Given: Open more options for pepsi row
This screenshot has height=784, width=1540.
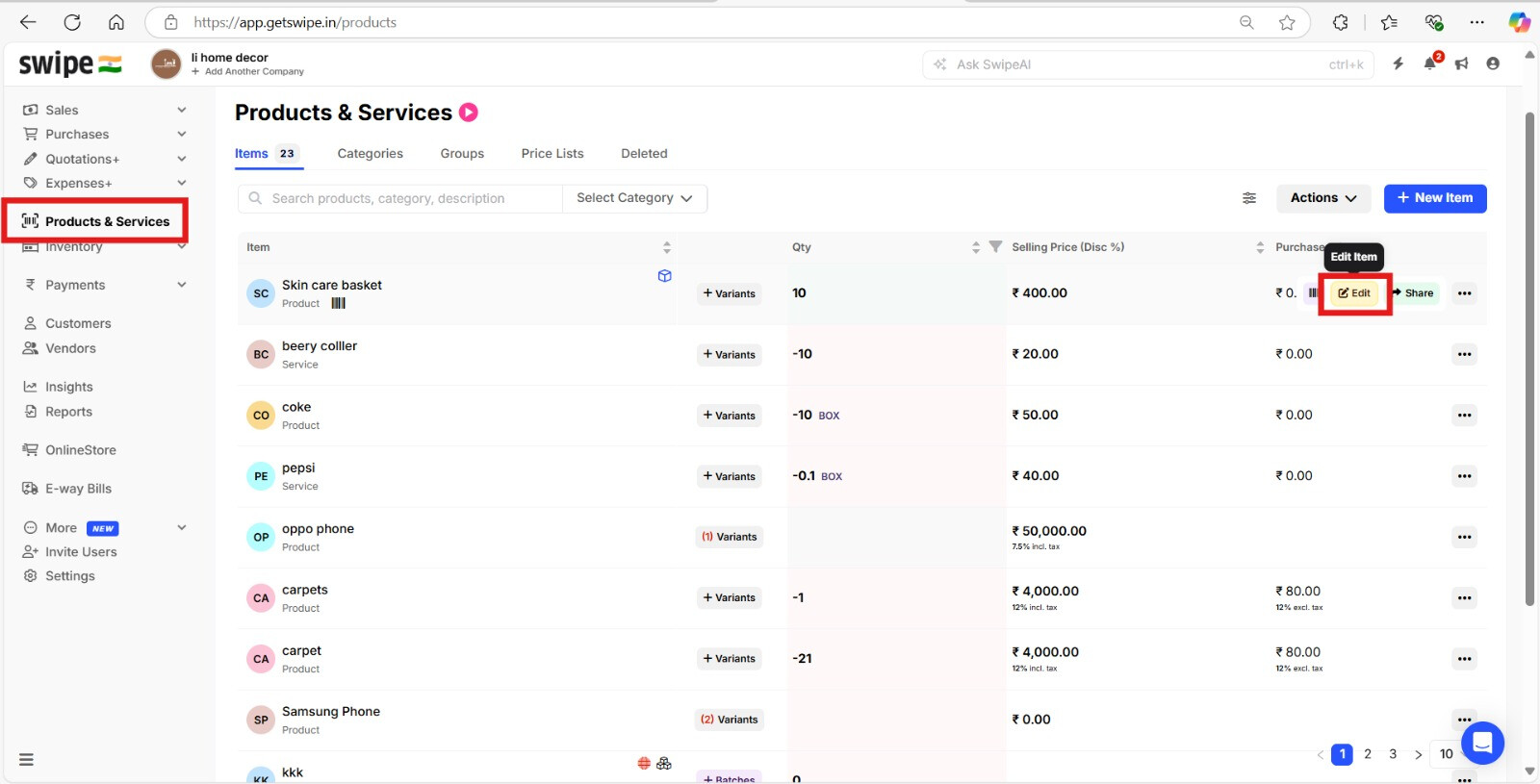Looking at the screenshot, I should click(1464, 476).
